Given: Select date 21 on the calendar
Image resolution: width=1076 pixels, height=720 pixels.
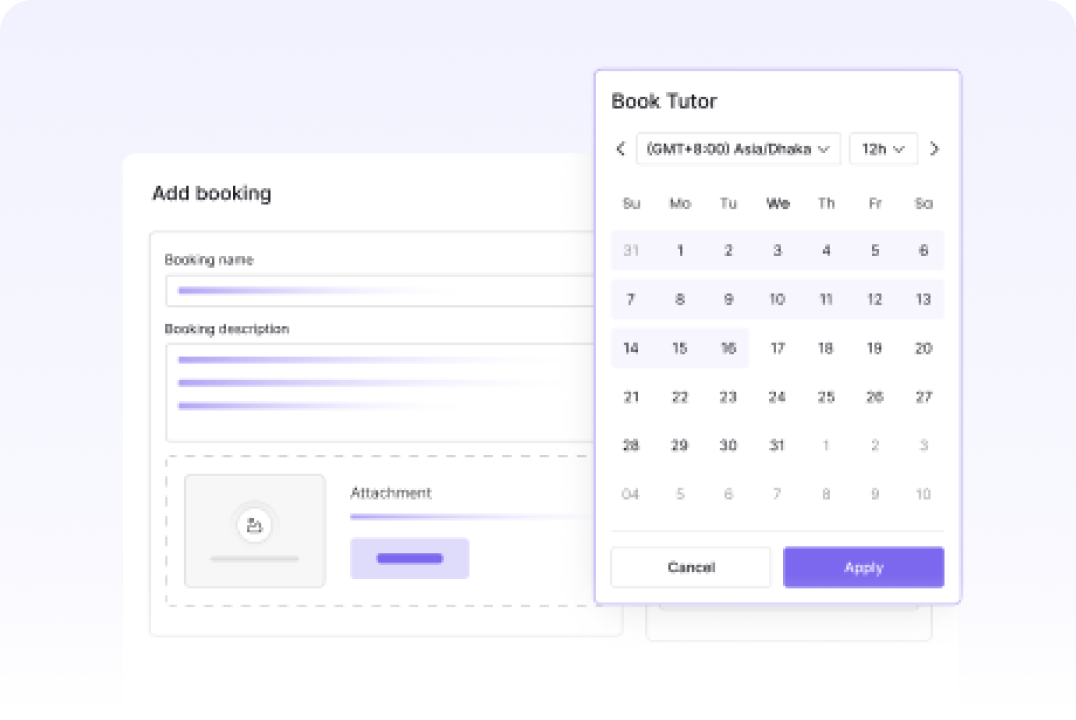Looking at the screenshot, I should 631,397.
